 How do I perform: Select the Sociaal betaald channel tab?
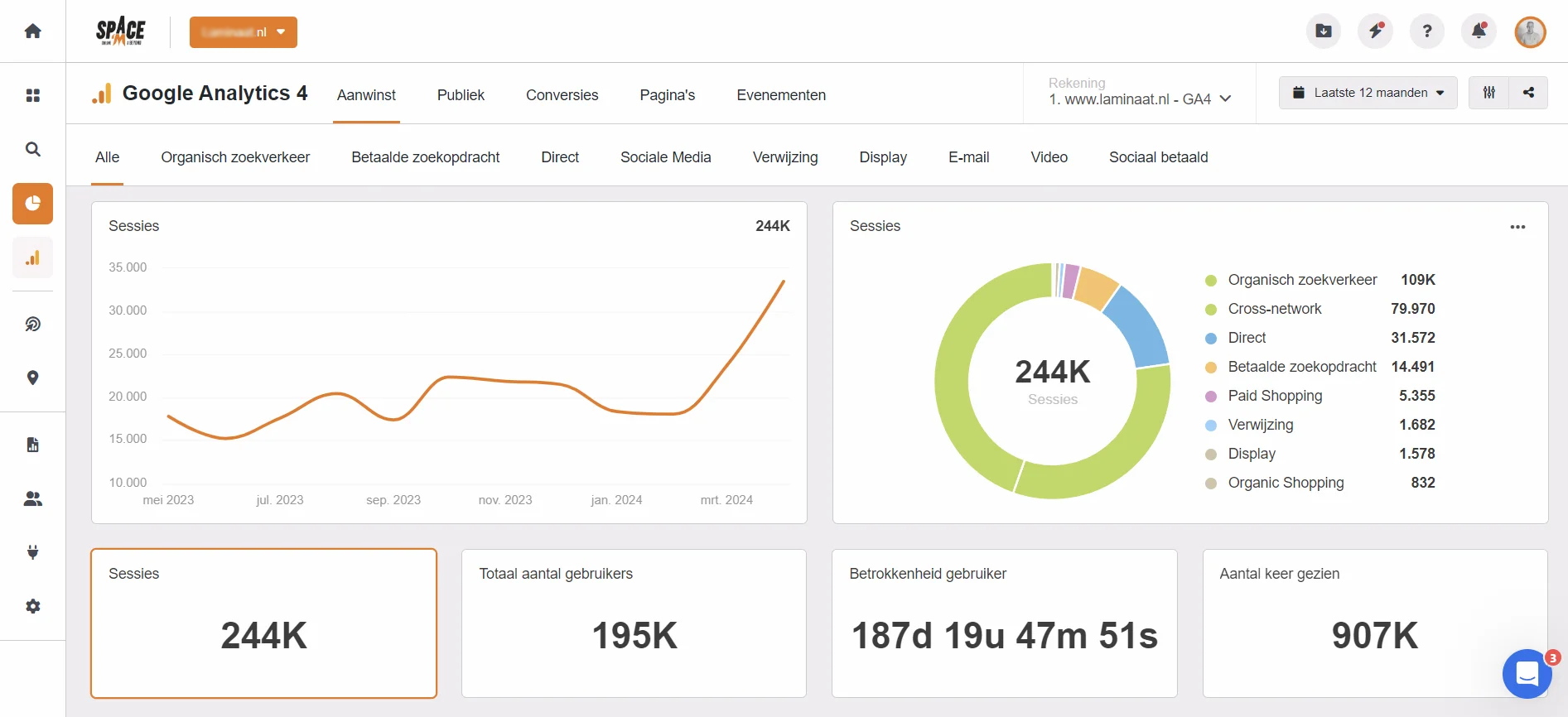click(x=1158, y=157)
